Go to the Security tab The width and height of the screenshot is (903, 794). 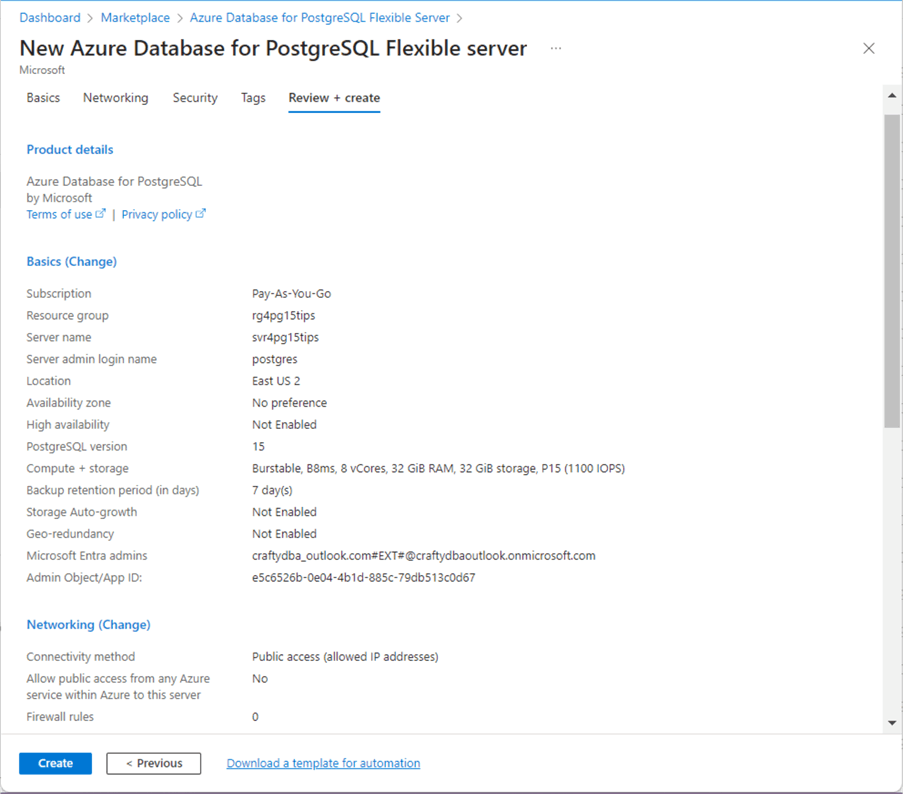[195, 98]
